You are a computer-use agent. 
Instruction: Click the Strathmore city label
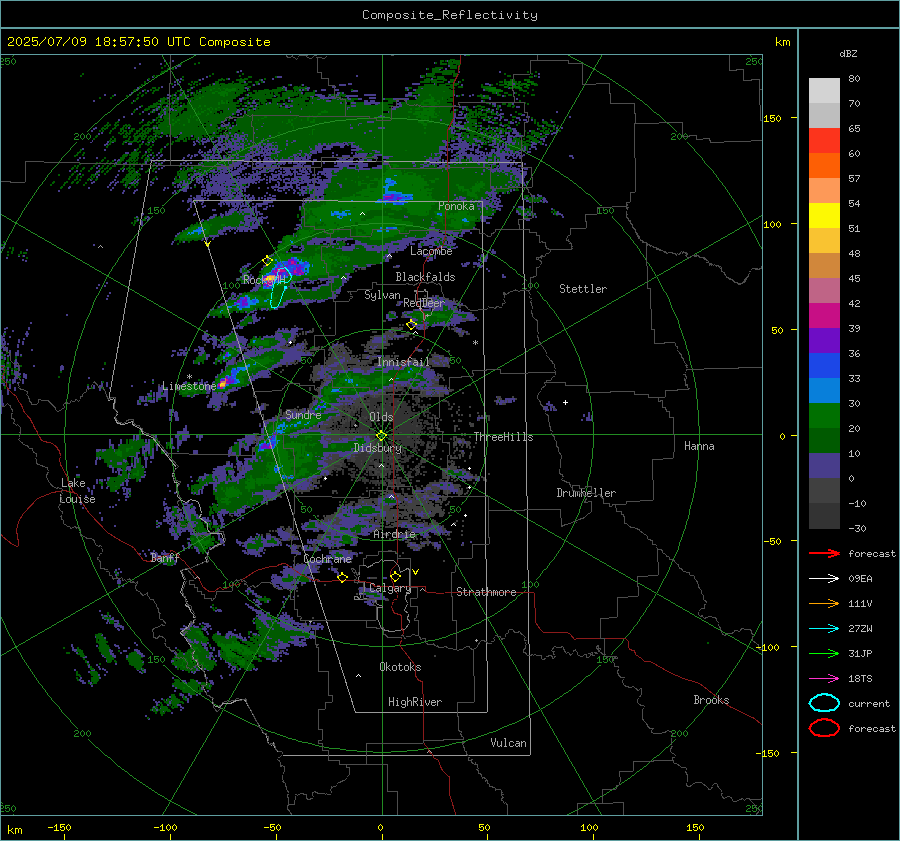pos(486,592)
